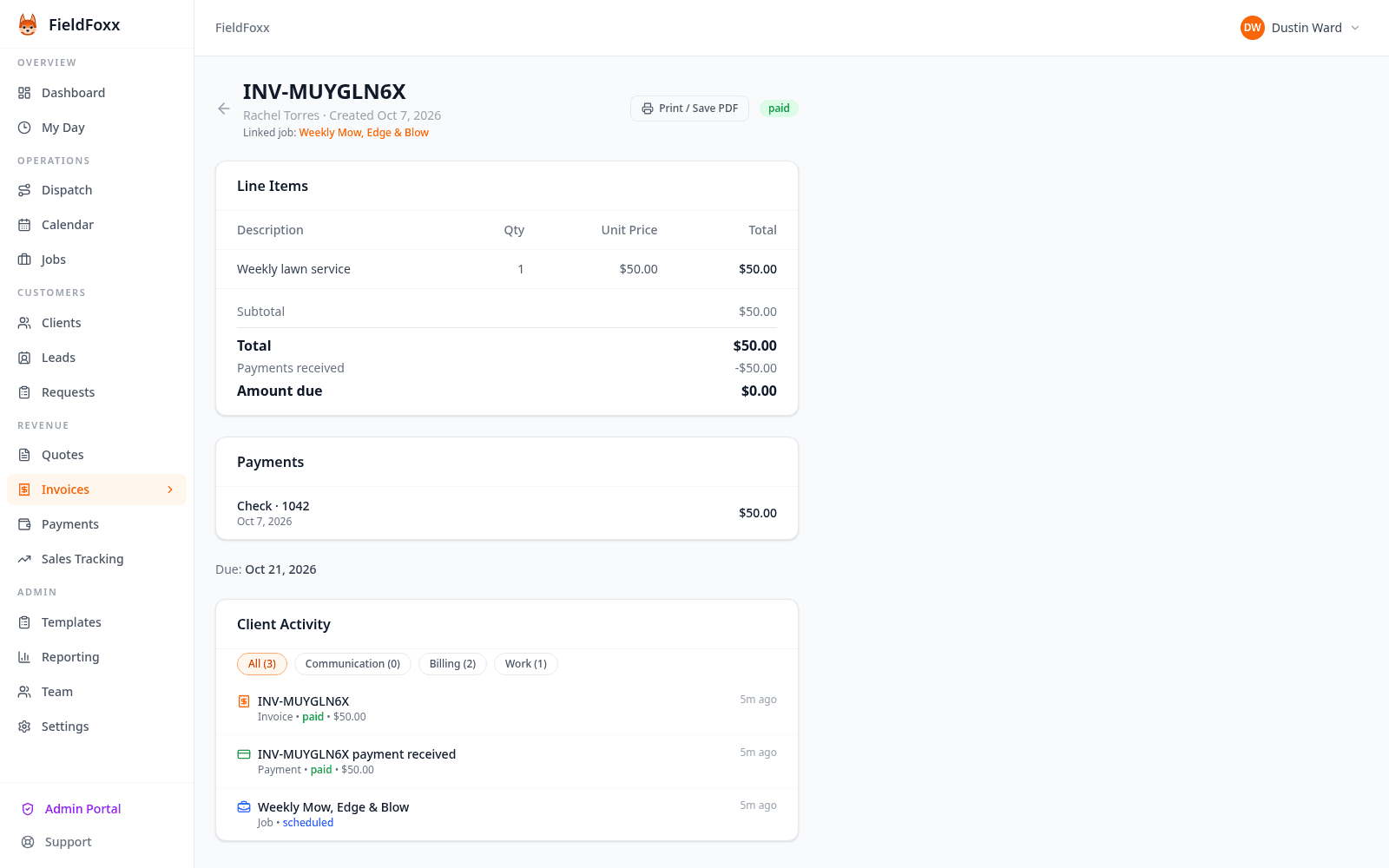
Task: Click the Weekly lawn service line item
Action: 507,269
